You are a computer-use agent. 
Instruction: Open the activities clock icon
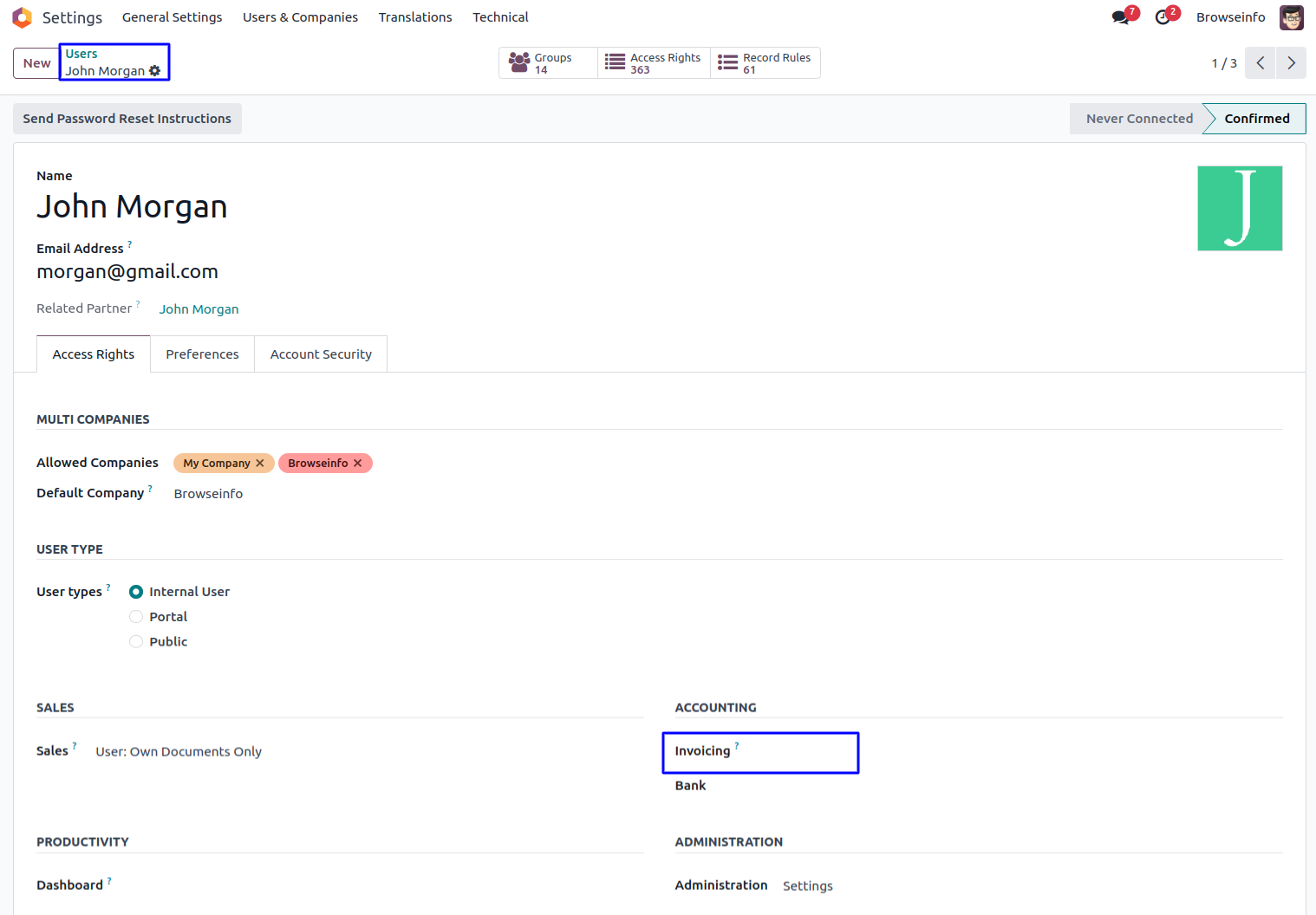[x=1163, y=17]
